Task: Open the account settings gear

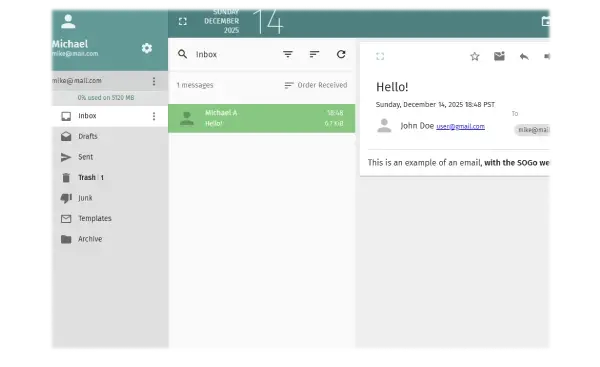Action: 147,48
